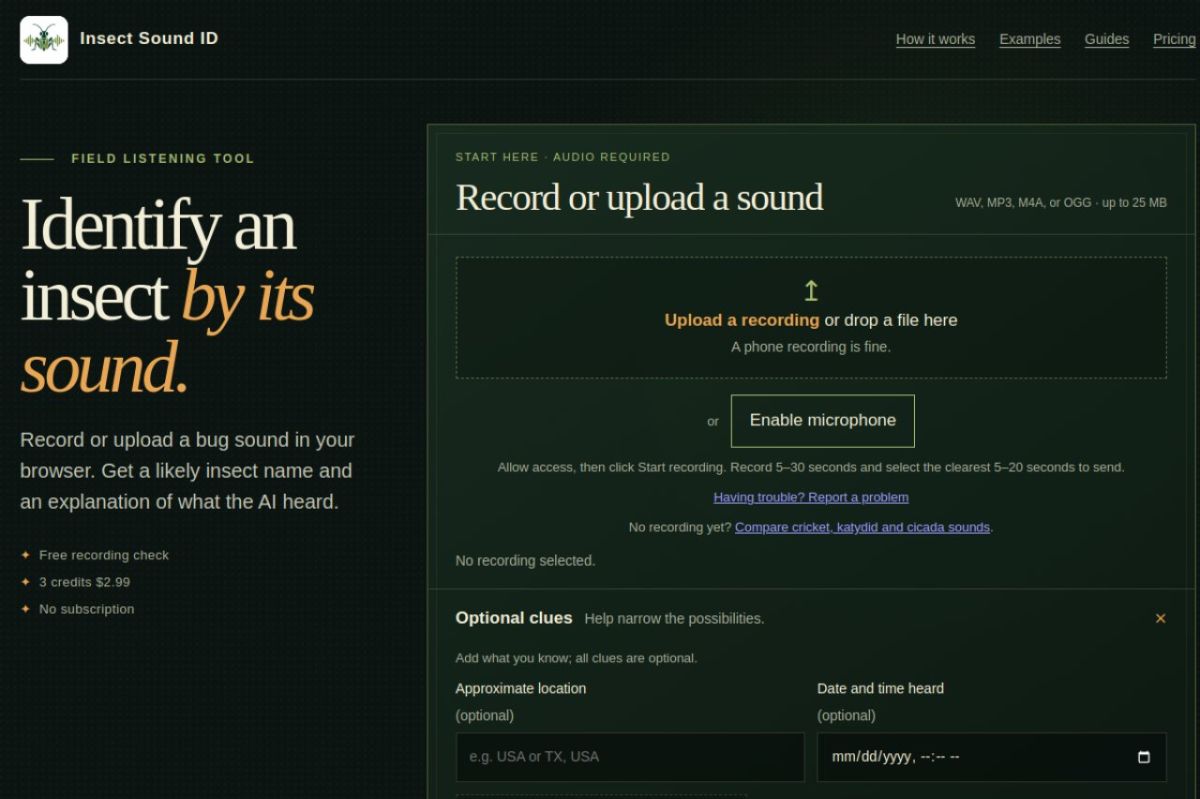
Task: Click 'WAV, MP3, M4A, or OGG' format note
Action: [1061, 203]
